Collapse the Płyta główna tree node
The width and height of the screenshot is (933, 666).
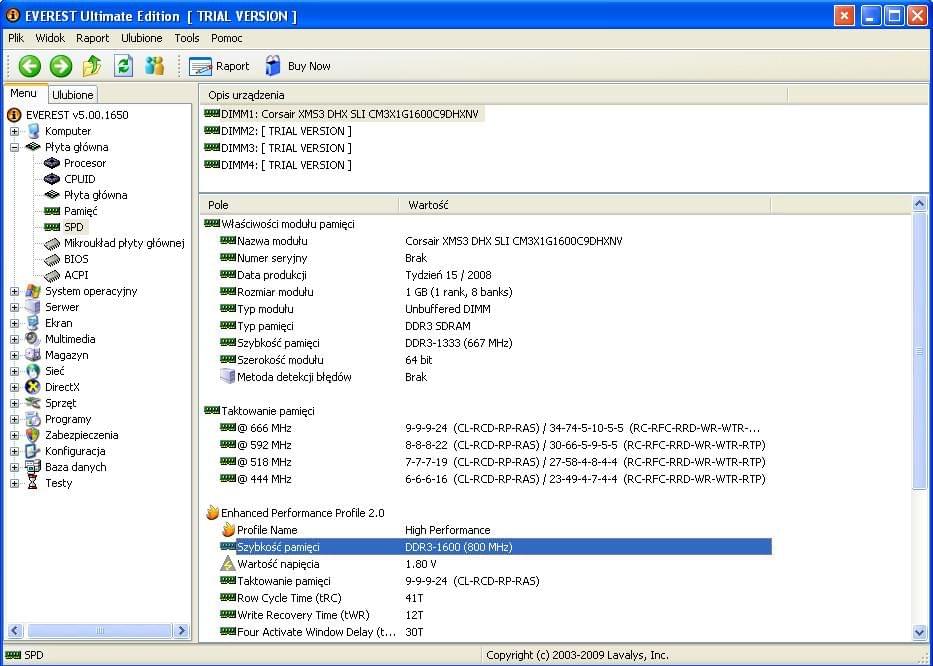click(14, 147)
